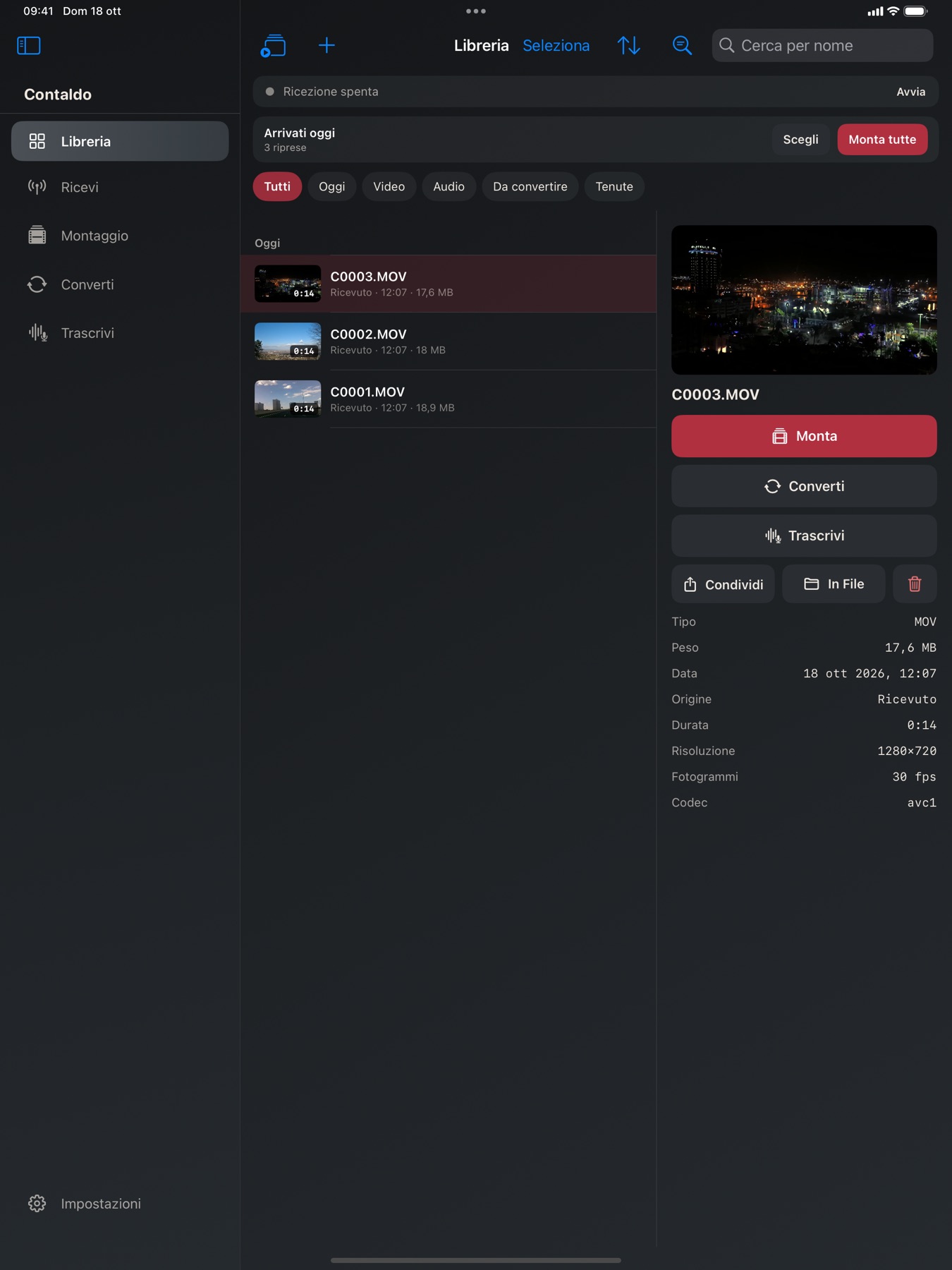Viewport: 952px width, 1270px height.
Task: Click the filter search magnifier icon
Action: [x=682, y=46]
